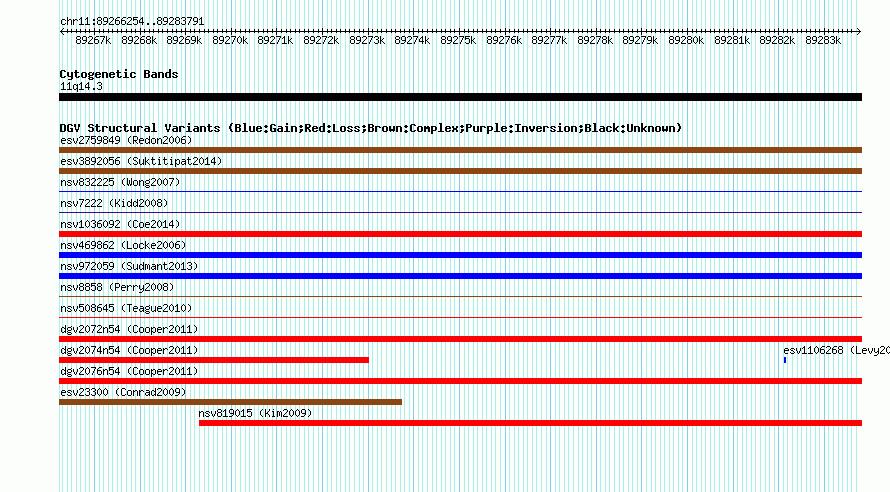
Task: Click the esv23300 brown complex bar
Action: [x=230, y=402]
